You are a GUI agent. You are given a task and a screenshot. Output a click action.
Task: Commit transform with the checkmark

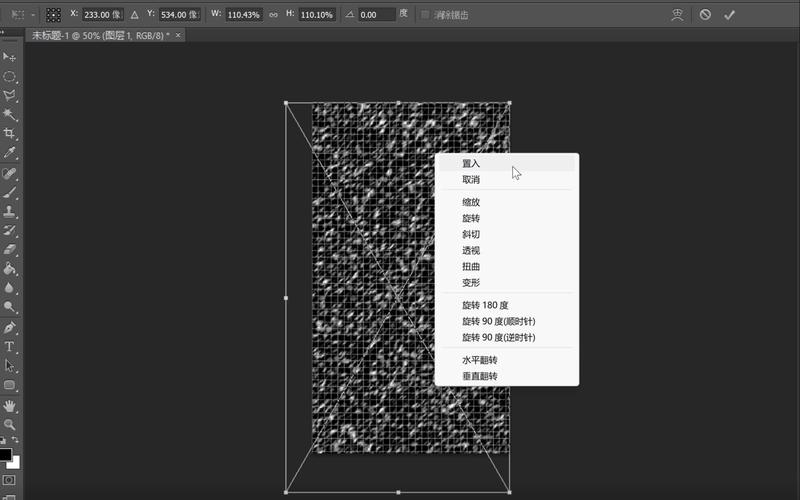coord(729,15)
